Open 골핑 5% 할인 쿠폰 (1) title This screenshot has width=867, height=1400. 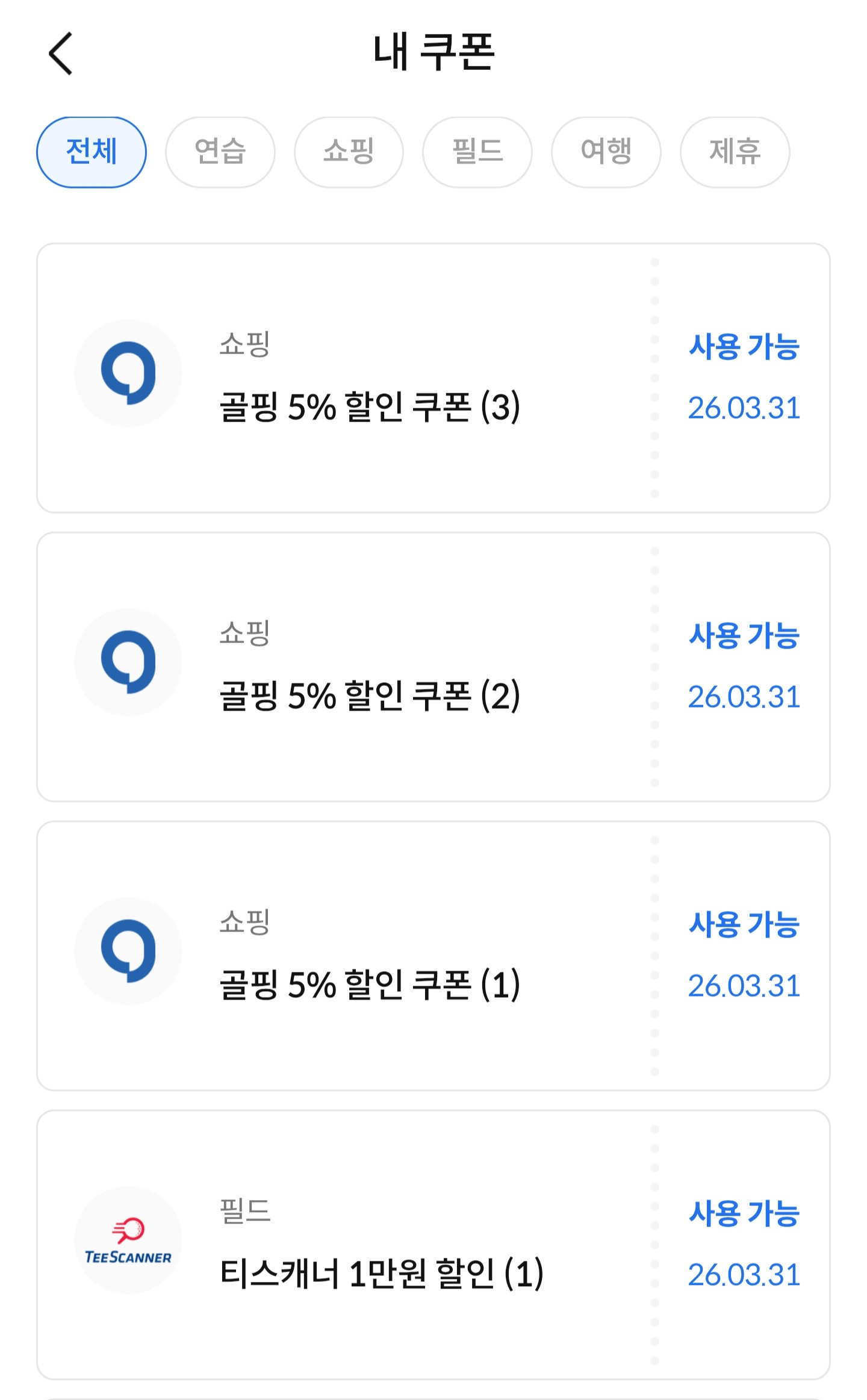(x=370, y=985)
